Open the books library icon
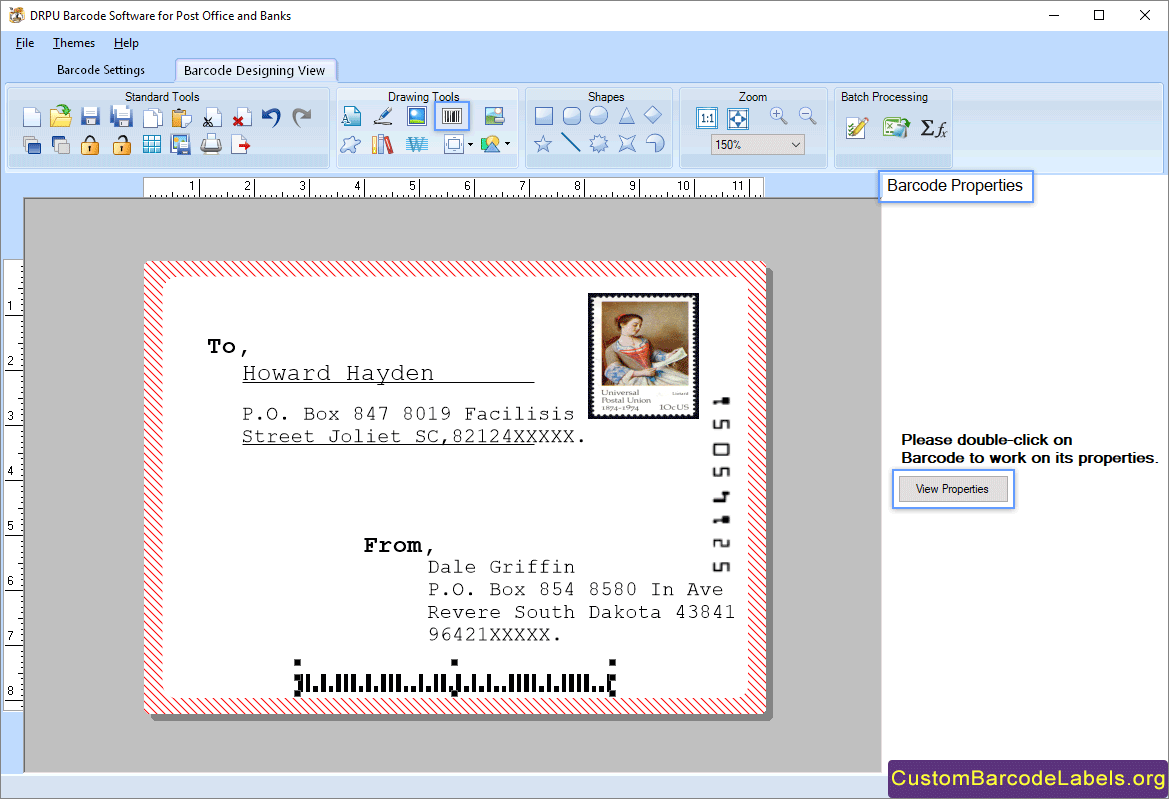The height and width of the screenshot is (799, 1169). coord(382,144)
